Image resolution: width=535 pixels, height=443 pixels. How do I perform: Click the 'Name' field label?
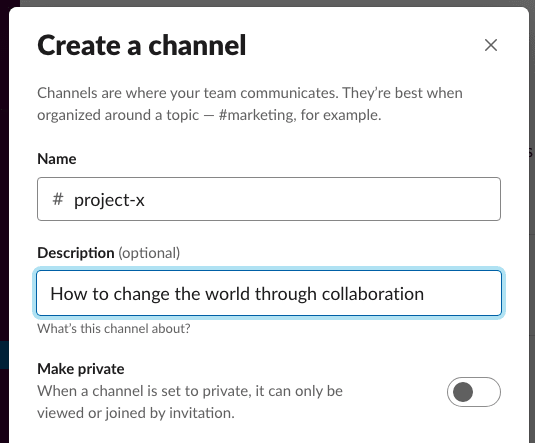(x=57, y=159)
